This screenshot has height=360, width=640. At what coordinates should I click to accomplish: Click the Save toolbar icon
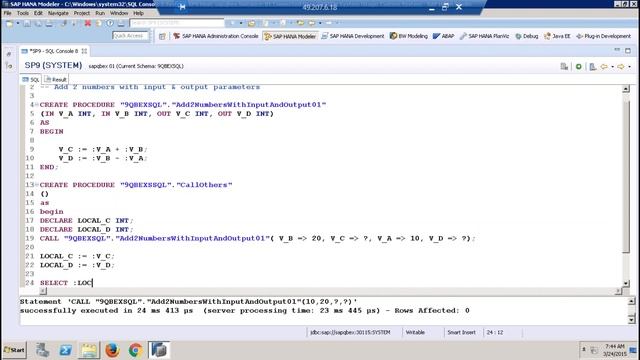click(x=27, y=23)
